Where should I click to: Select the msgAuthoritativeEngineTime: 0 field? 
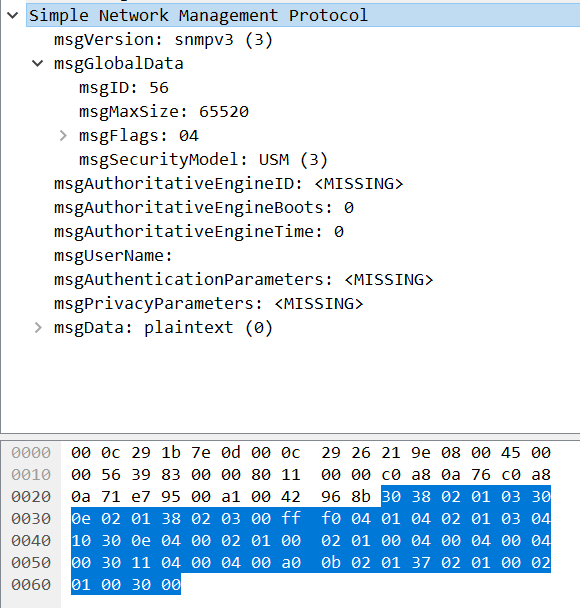199,232
